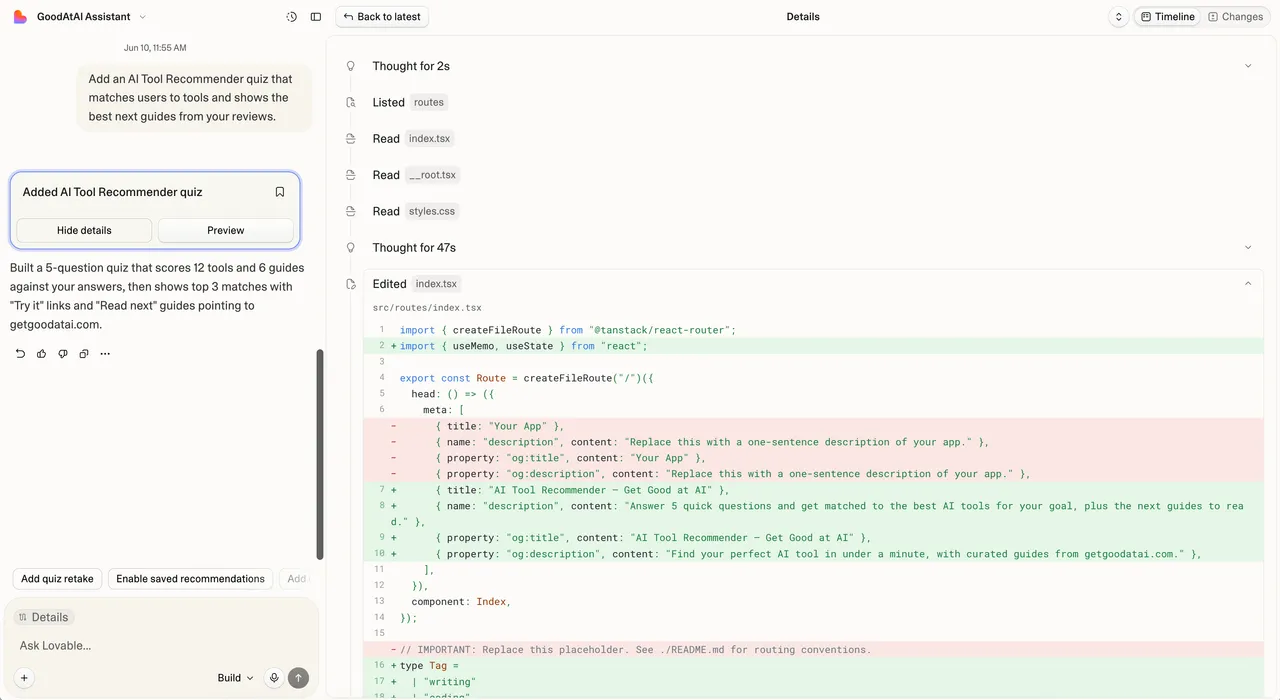This screenshot has width=1280, height=700.
Task: Click the file-search icon beside Listed
Action: 351,102
